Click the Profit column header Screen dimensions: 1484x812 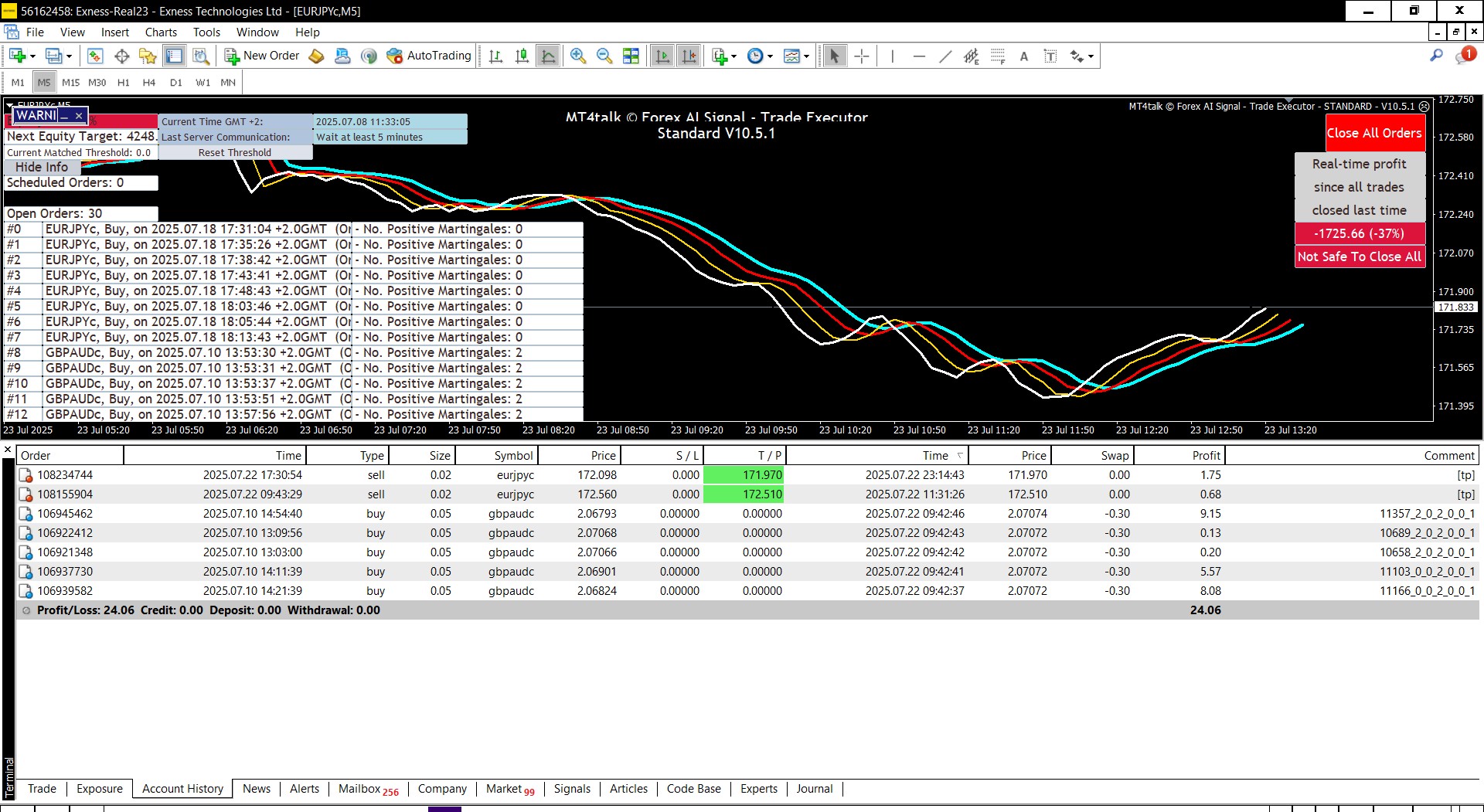click(1205, 455)
